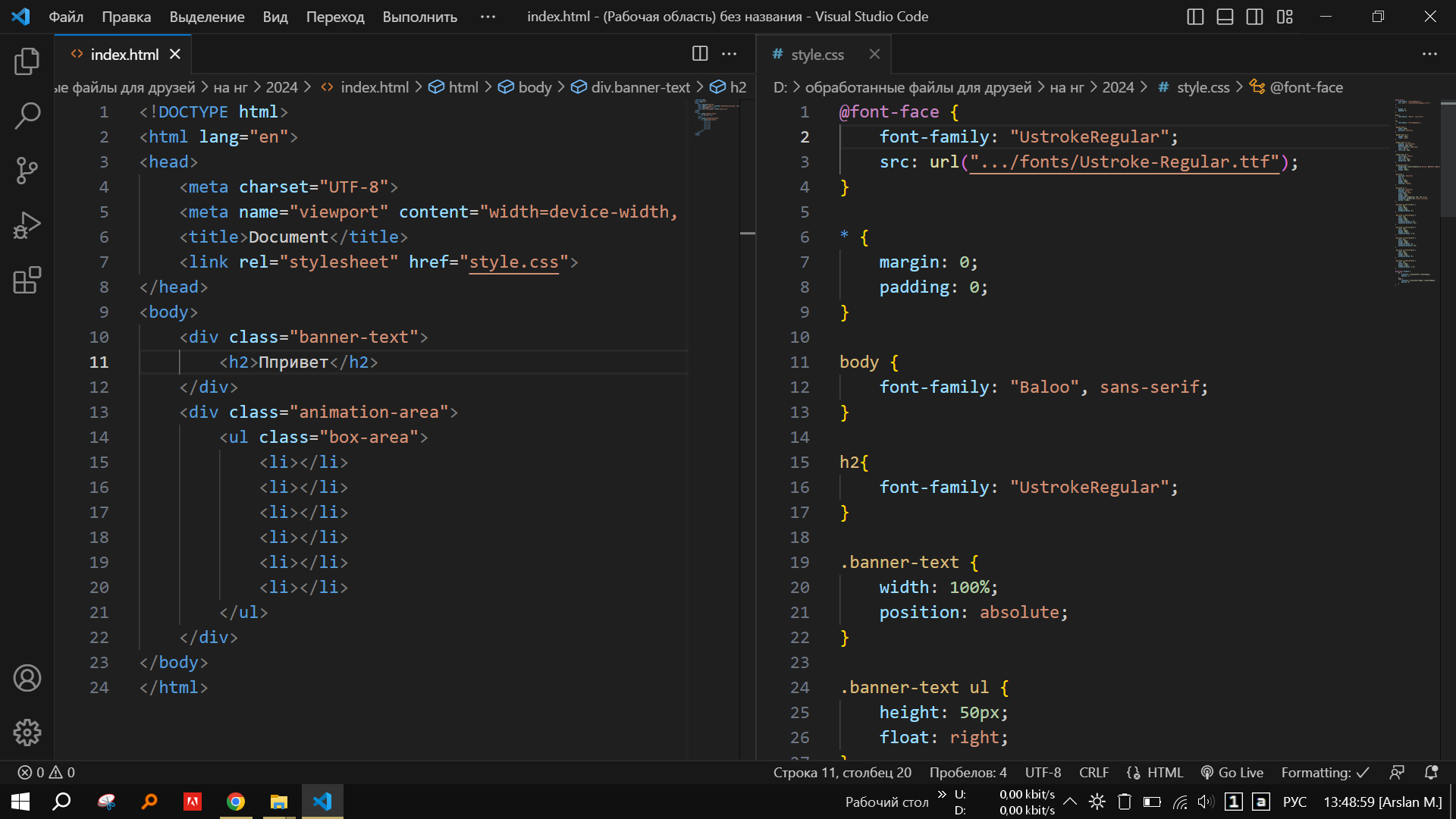Start Go Live server
Image resolution: width=1456 pixels, height=819 pixels.
click(1232, 773)
